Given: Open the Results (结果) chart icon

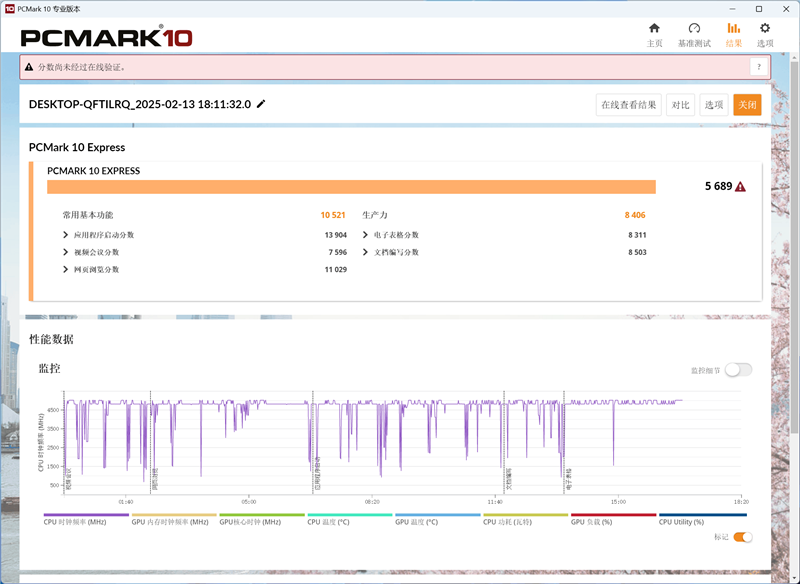Looking at the screenshot, I should pos(733,29).
